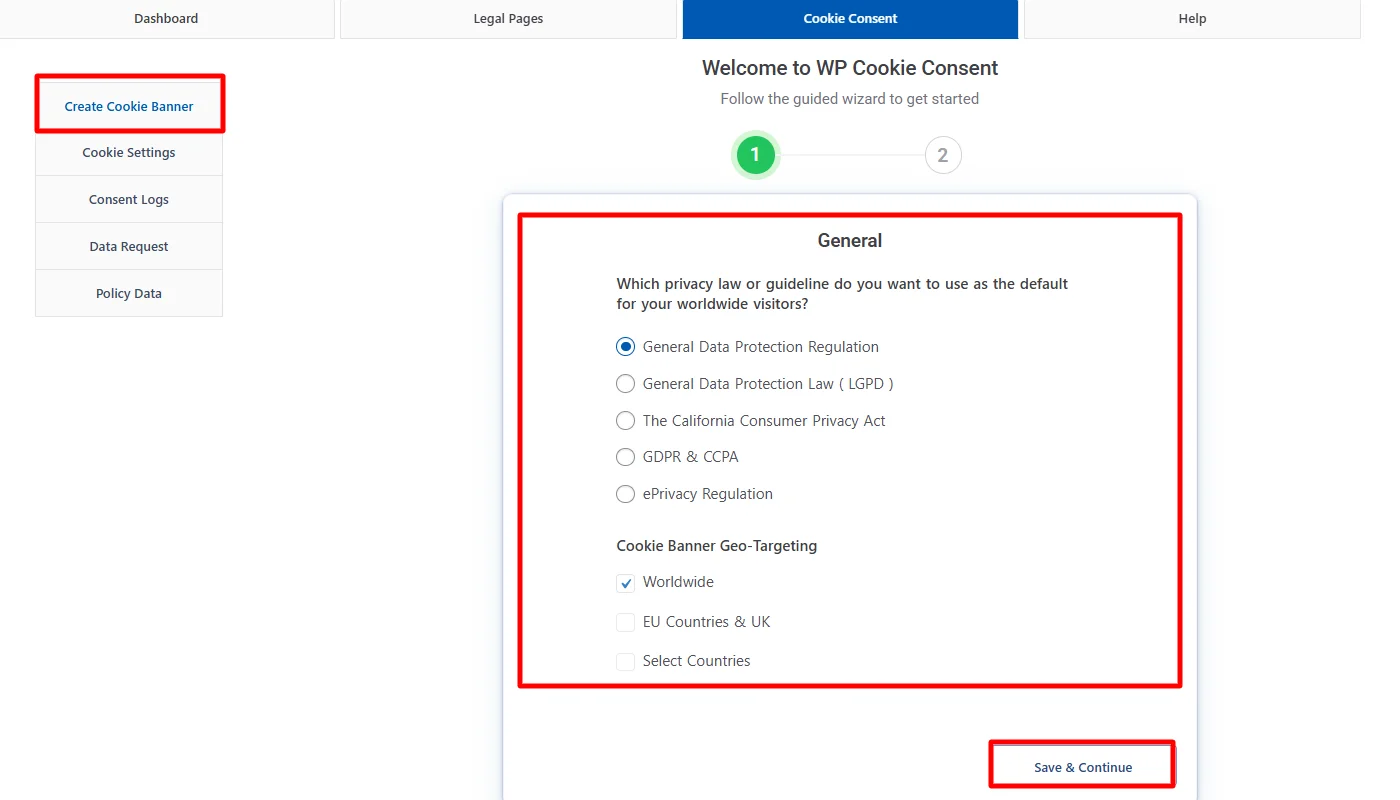
Task: Jump to wizard step 2 circle
Action: tap(942, 156)
